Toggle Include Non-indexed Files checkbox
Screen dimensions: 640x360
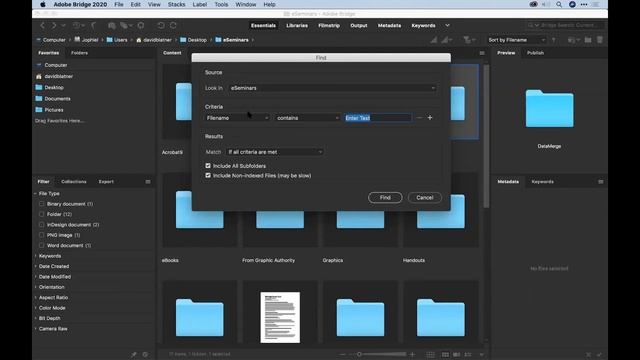(x=208, y=176)
